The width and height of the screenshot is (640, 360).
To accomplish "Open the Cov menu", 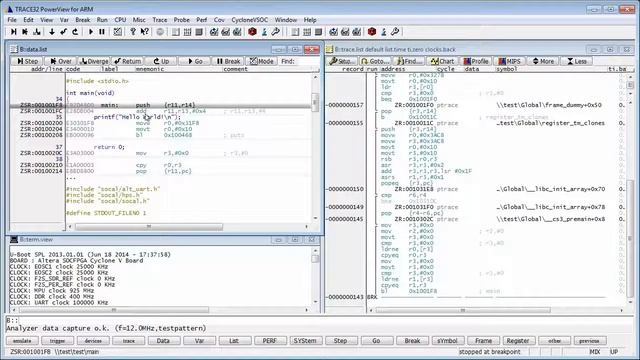I will (x=219, y=20).
